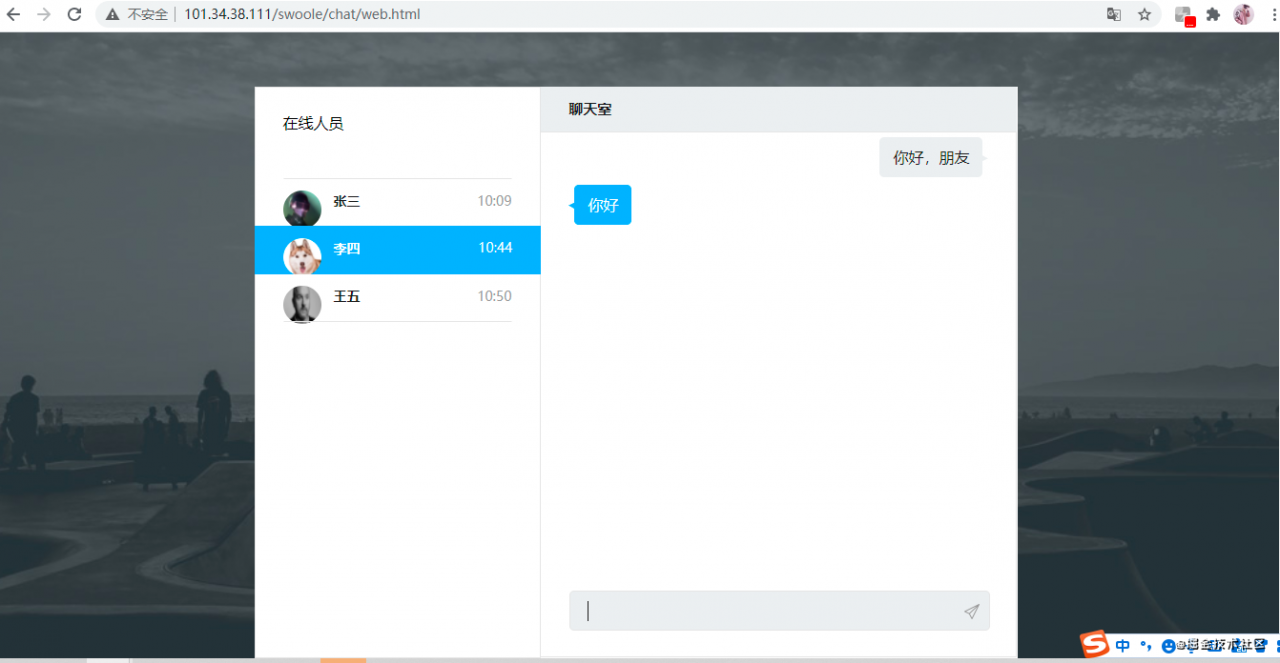Image resolution: width=1280 pixels, height=663 pixels.
Task: Open the translate page icon
Action: (x=1114, y=14)
